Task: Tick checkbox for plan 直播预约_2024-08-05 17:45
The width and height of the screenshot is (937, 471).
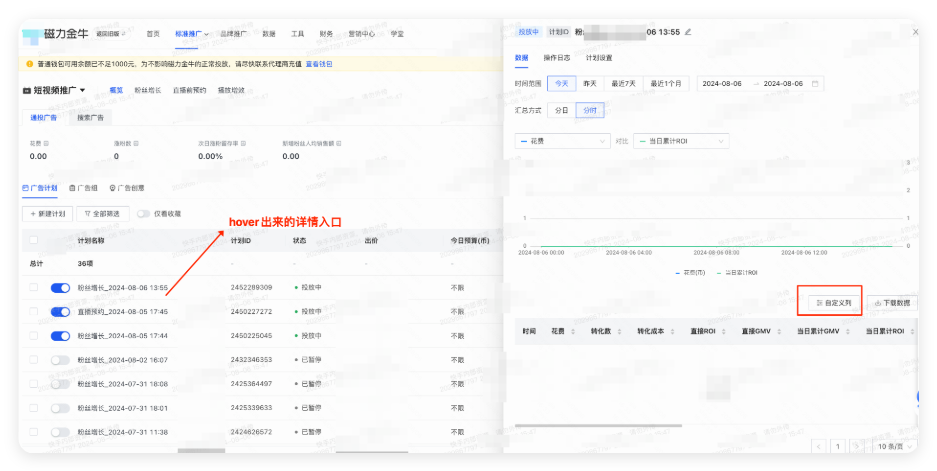Action: coord(33,311)
